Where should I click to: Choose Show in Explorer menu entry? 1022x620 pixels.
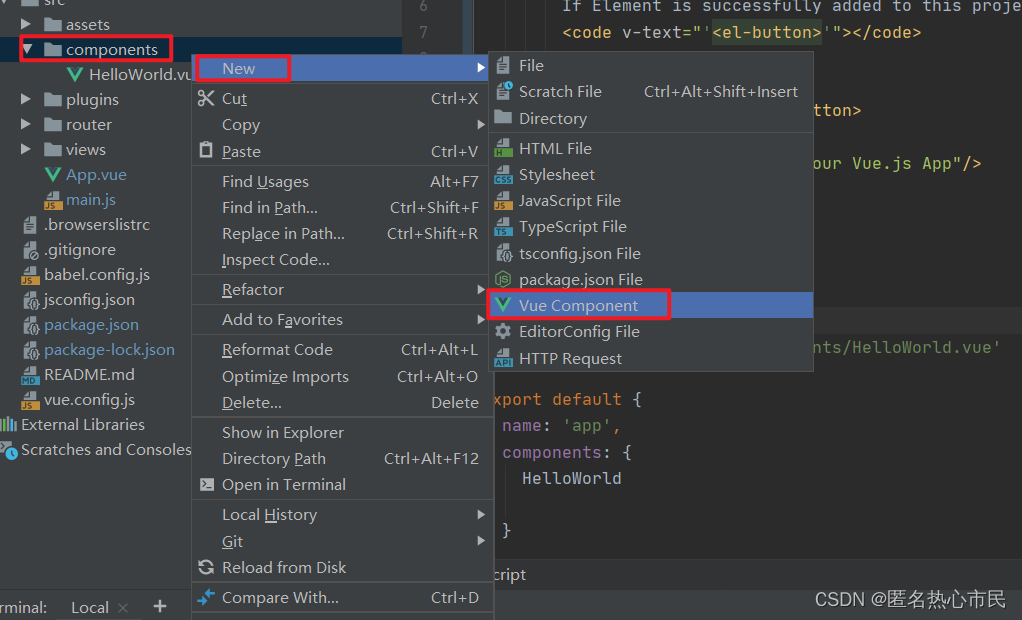click(282, 432)
